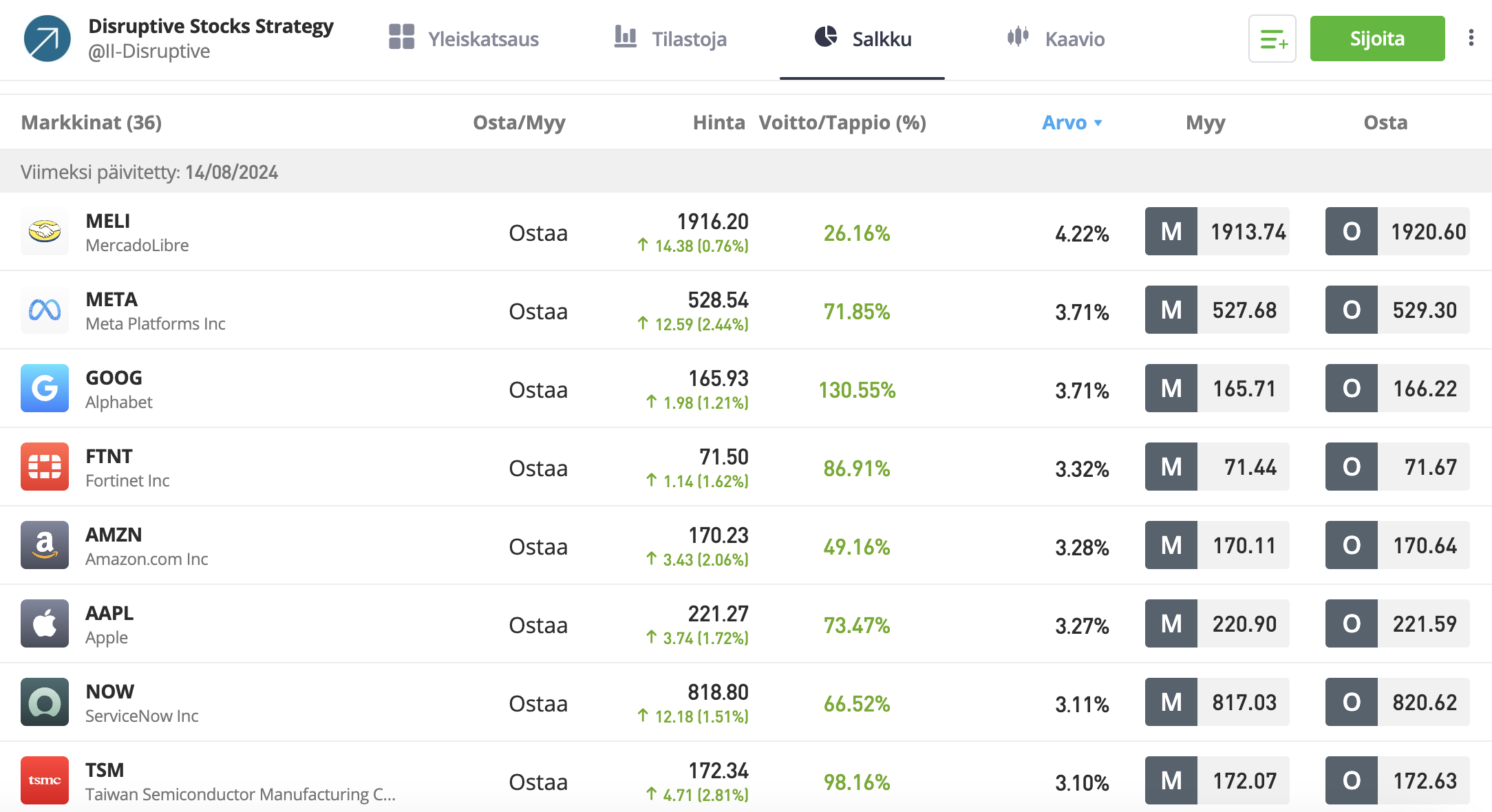Click MELI buy button 1920.60
The width and height of the screenshot is (1492, 812).
coord(1398,231)
